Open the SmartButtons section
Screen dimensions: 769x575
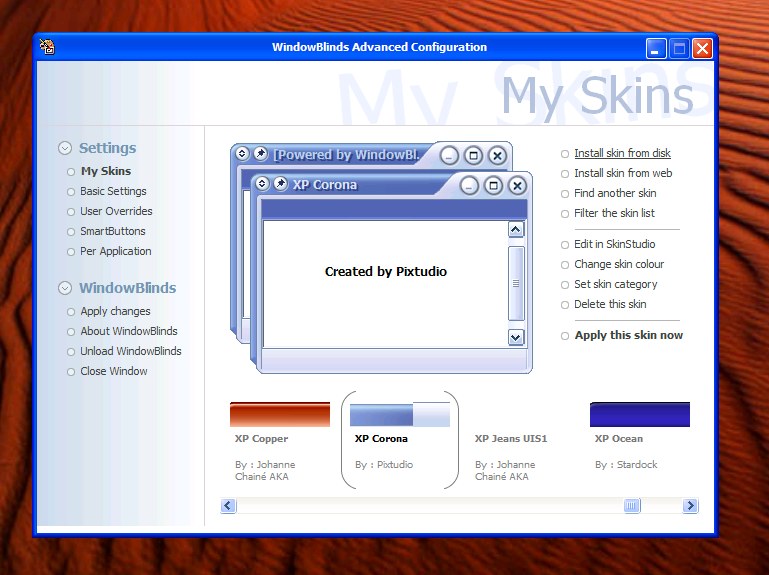point(113,231)
